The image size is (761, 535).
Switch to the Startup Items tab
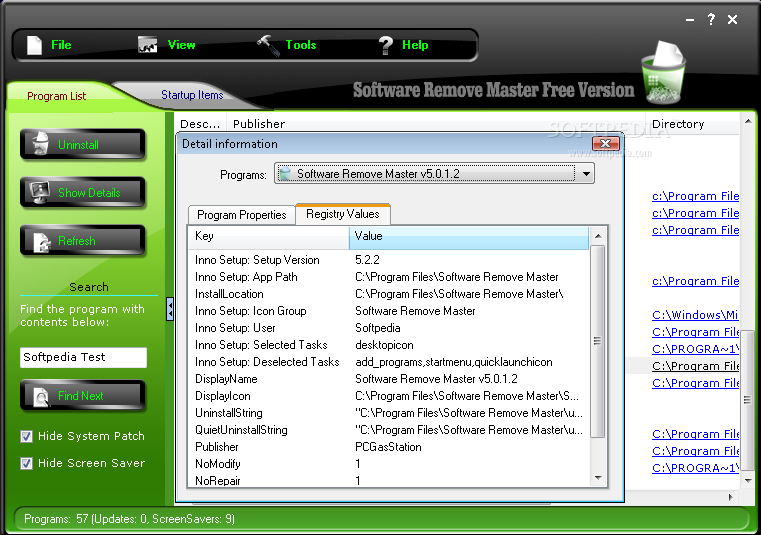(x=192, y=95)
